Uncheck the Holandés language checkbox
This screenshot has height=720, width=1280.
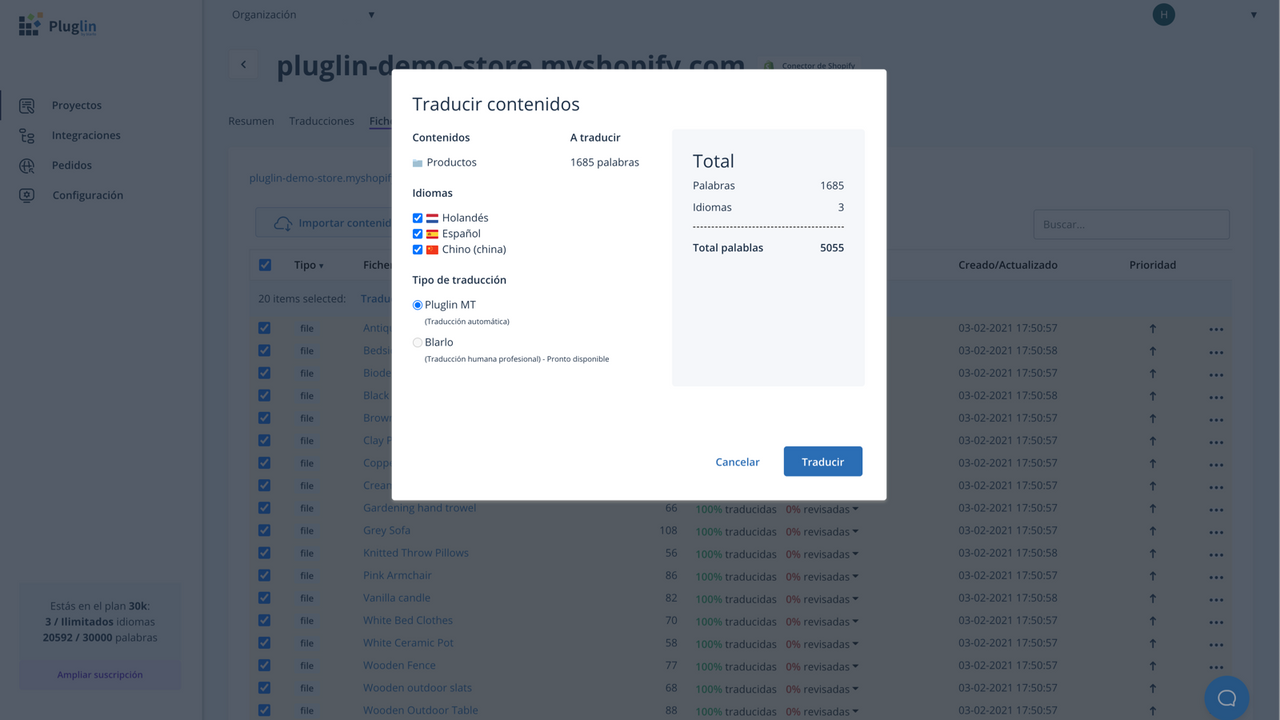[x=417, y=218]
